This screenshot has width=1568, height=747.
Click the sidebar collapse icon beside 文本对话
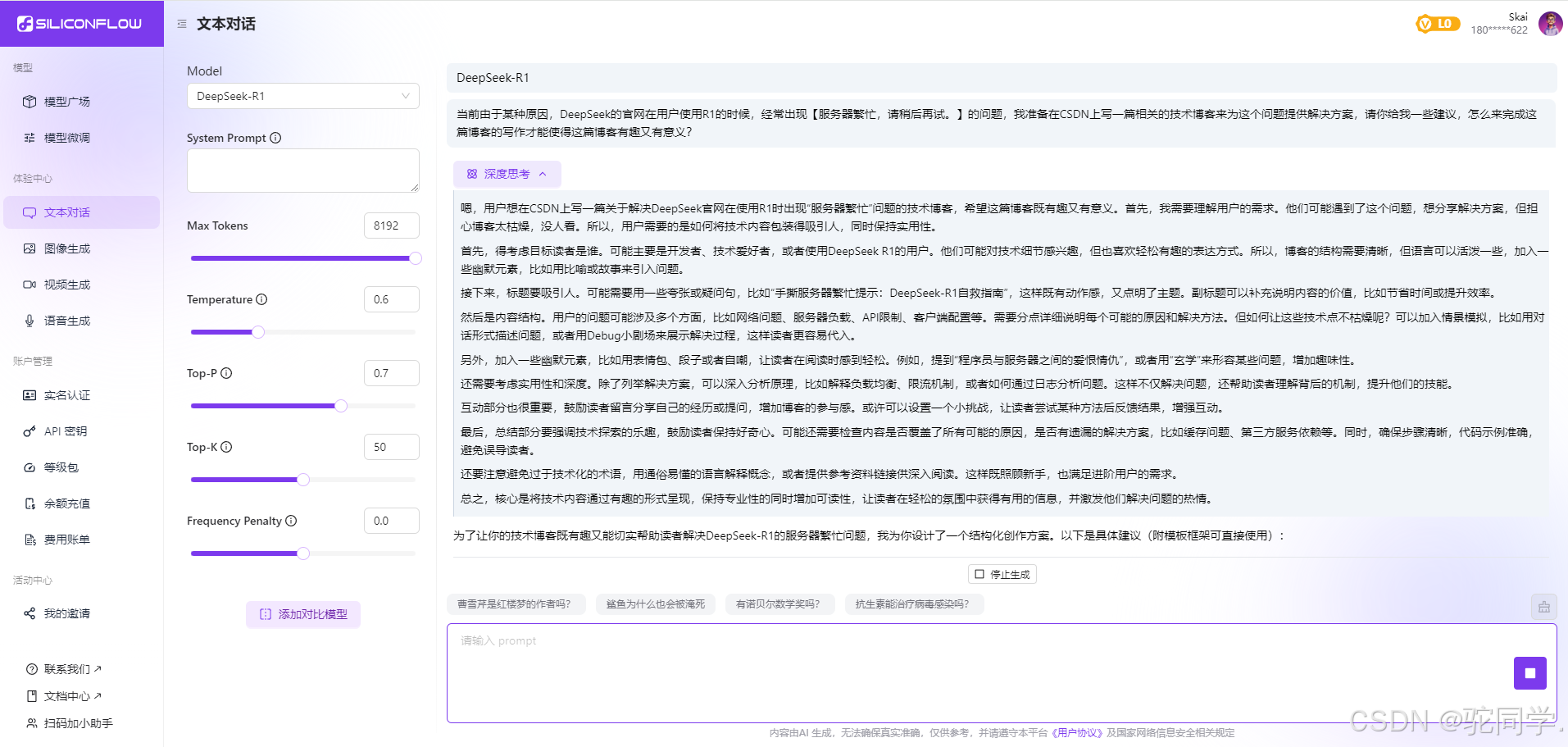click(182, 24)
